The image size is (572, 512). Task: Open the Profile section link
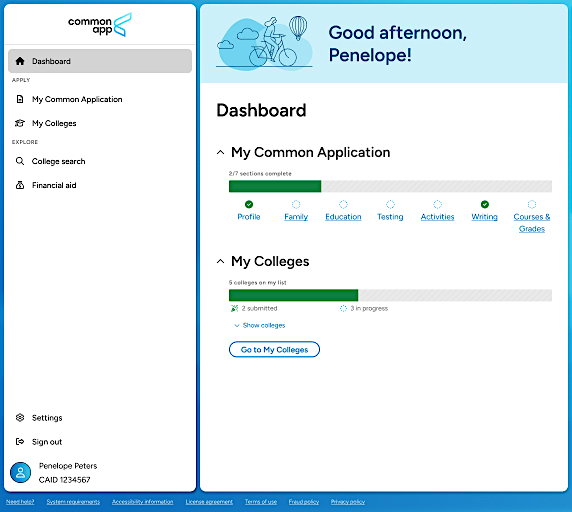tap(249, 217)
